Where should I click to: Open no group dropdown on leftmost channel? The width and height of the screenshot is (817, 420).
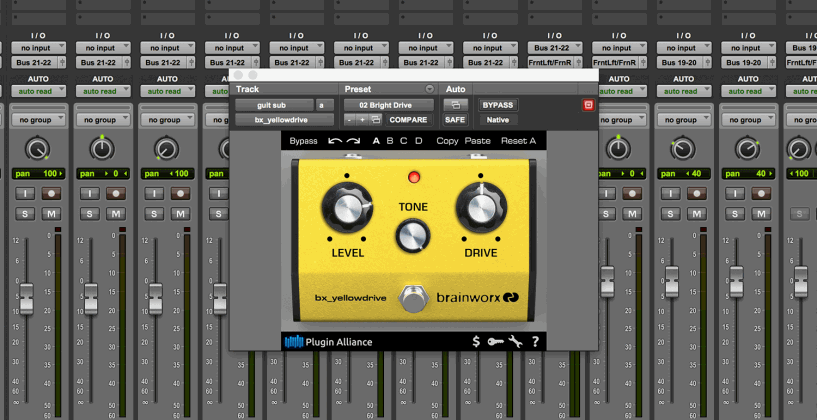(x=39, y=120)
